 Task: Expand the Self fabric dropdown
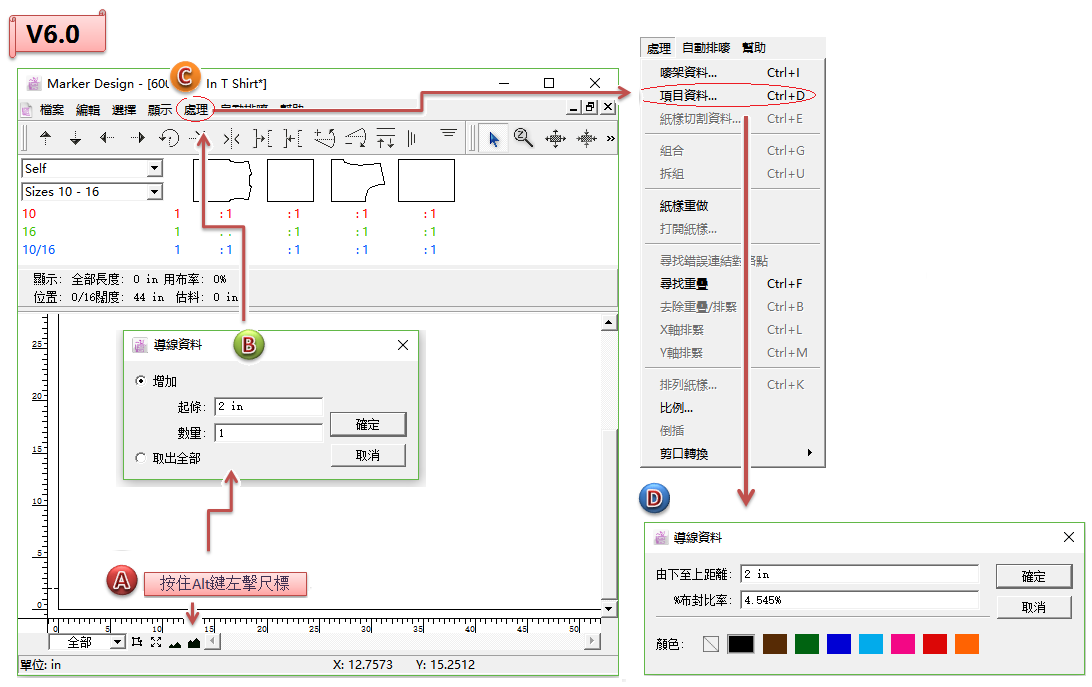pos(154,169)
